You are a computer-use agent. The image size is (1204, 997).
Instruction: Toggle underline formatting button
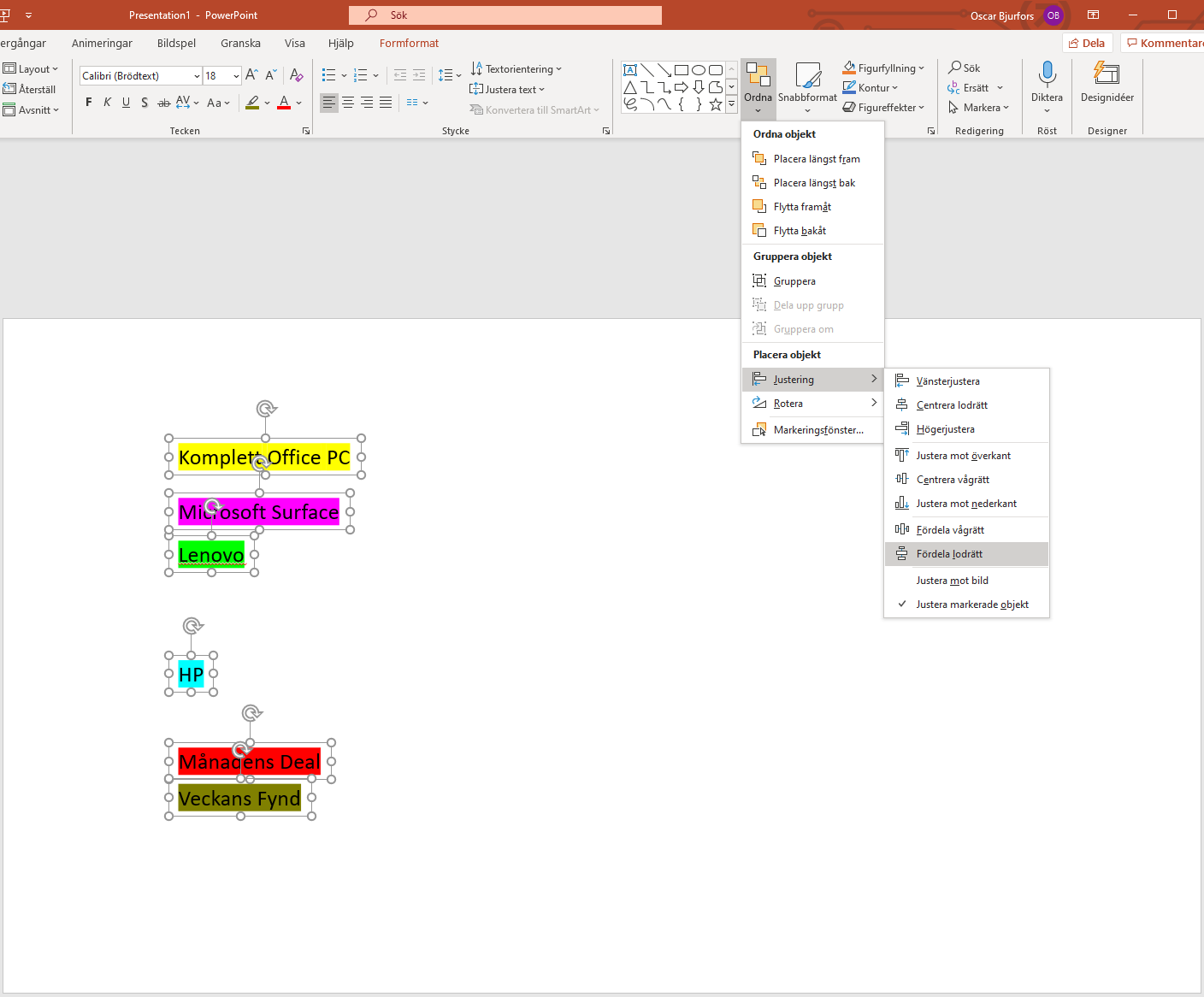pyautogui.click(x=126, y=103)
